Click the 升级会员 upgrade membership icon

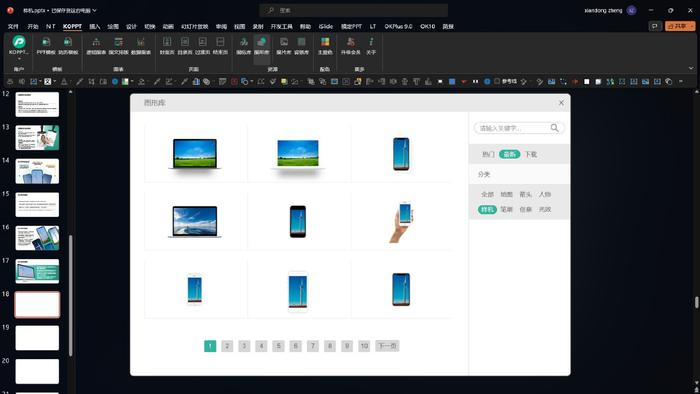point(350,46)
